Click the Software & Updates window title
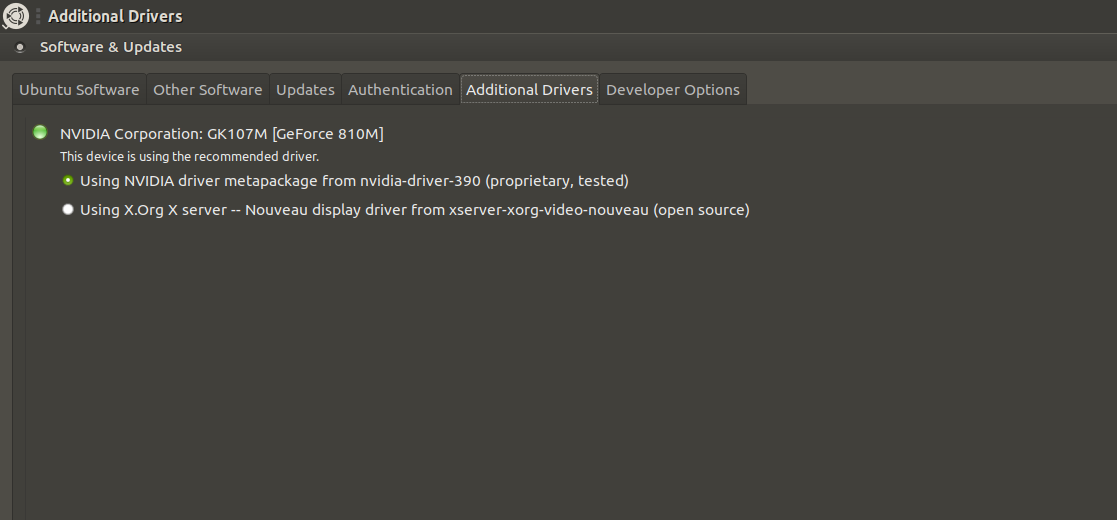1117x520 pixels. click(x=110, y=47)
